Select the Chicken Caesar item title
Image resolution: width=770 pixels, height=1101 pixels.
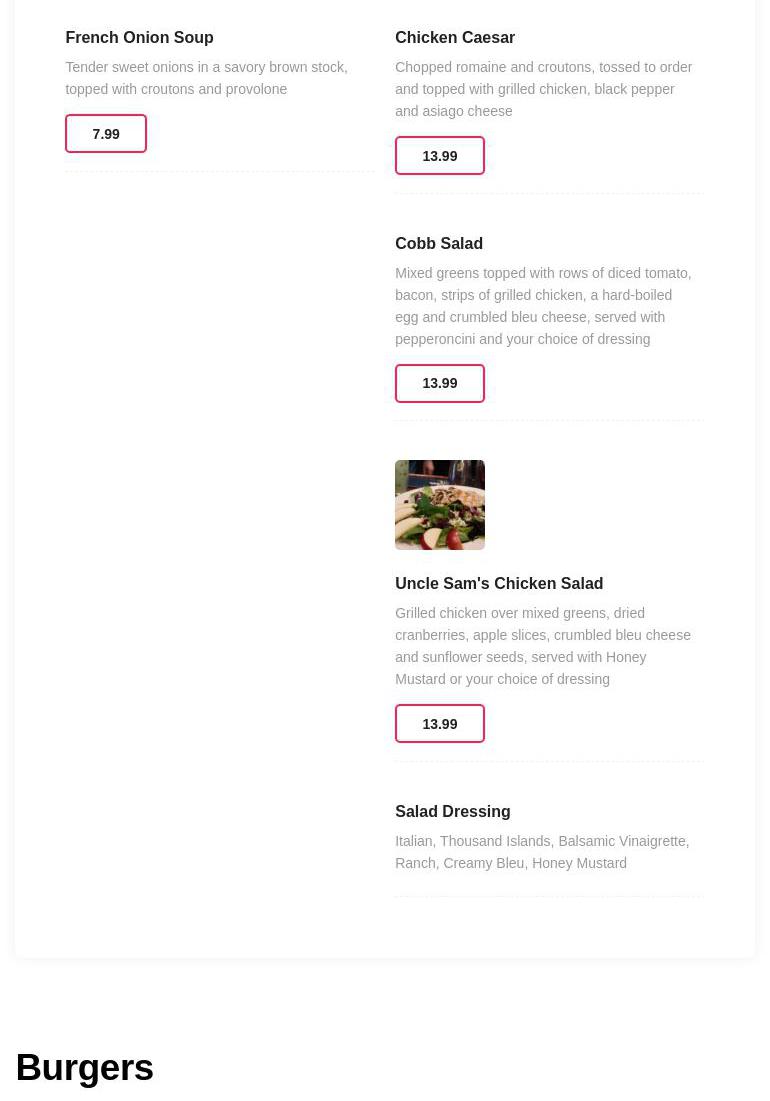tap(455, 38)
